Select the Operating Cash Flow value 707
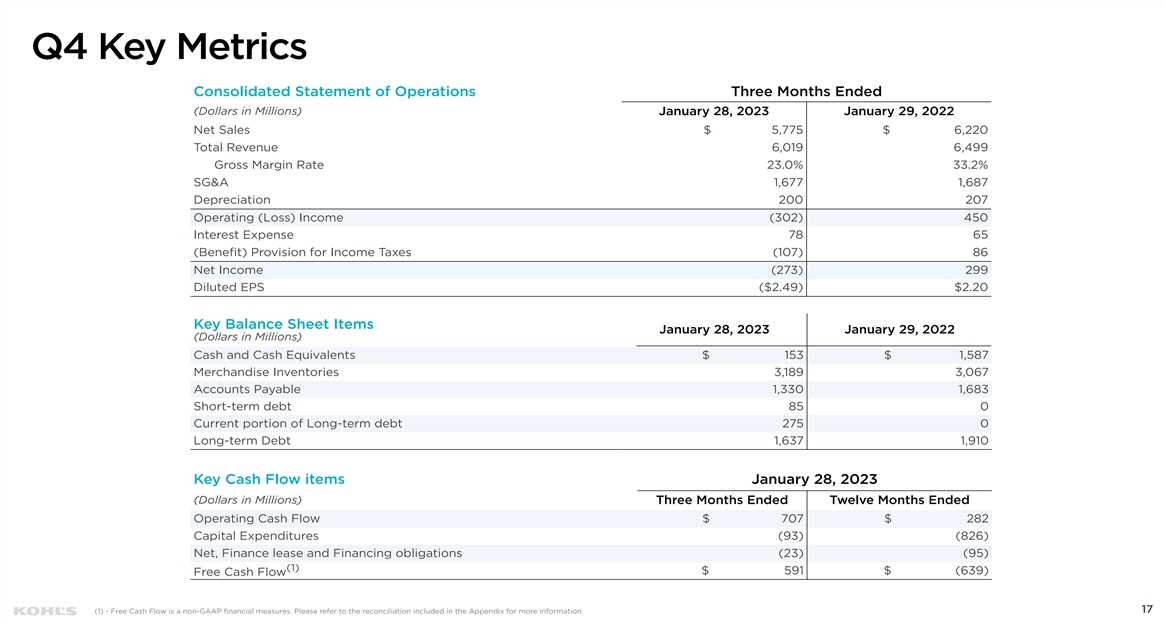 (791, 518)
